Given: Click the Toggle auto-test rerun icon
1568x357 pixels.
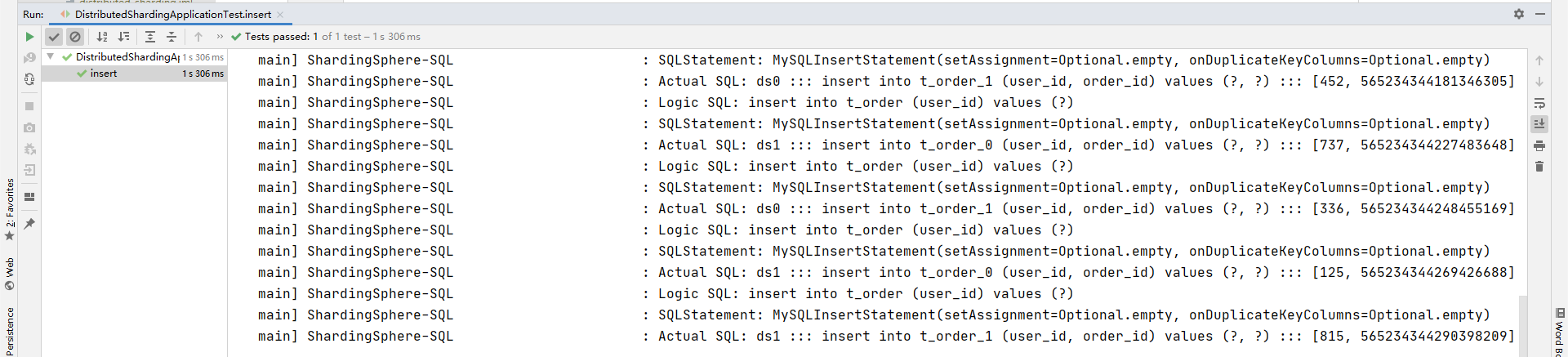Looking at the screenshot, I should (29, 79).
